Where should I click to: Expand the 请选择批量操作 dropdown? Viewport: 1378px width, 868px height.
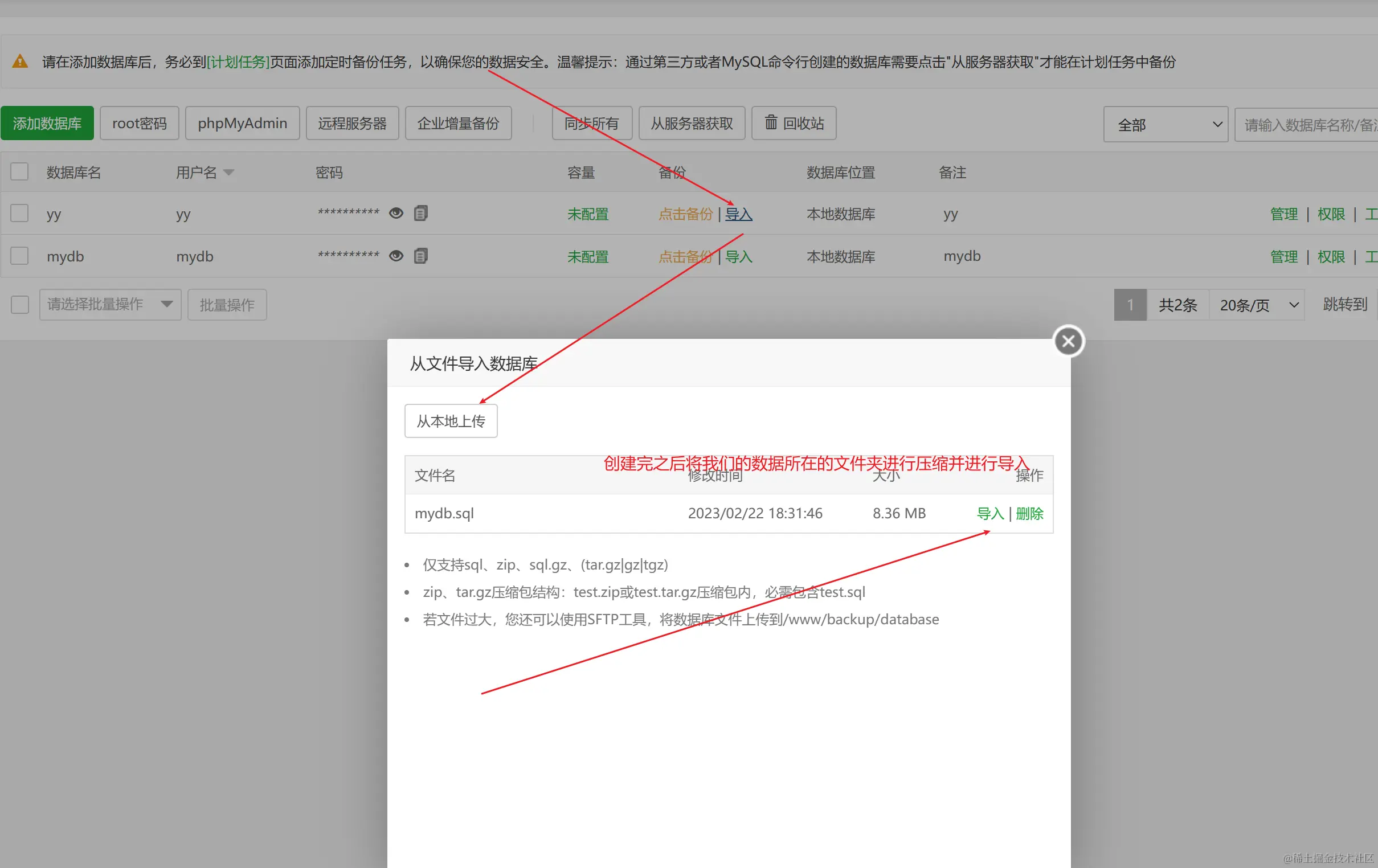click(x=110, y=304)
